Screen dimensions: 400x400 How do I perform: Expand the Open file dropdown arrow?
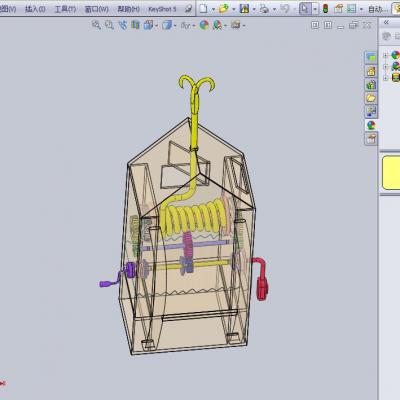[234, 9]
